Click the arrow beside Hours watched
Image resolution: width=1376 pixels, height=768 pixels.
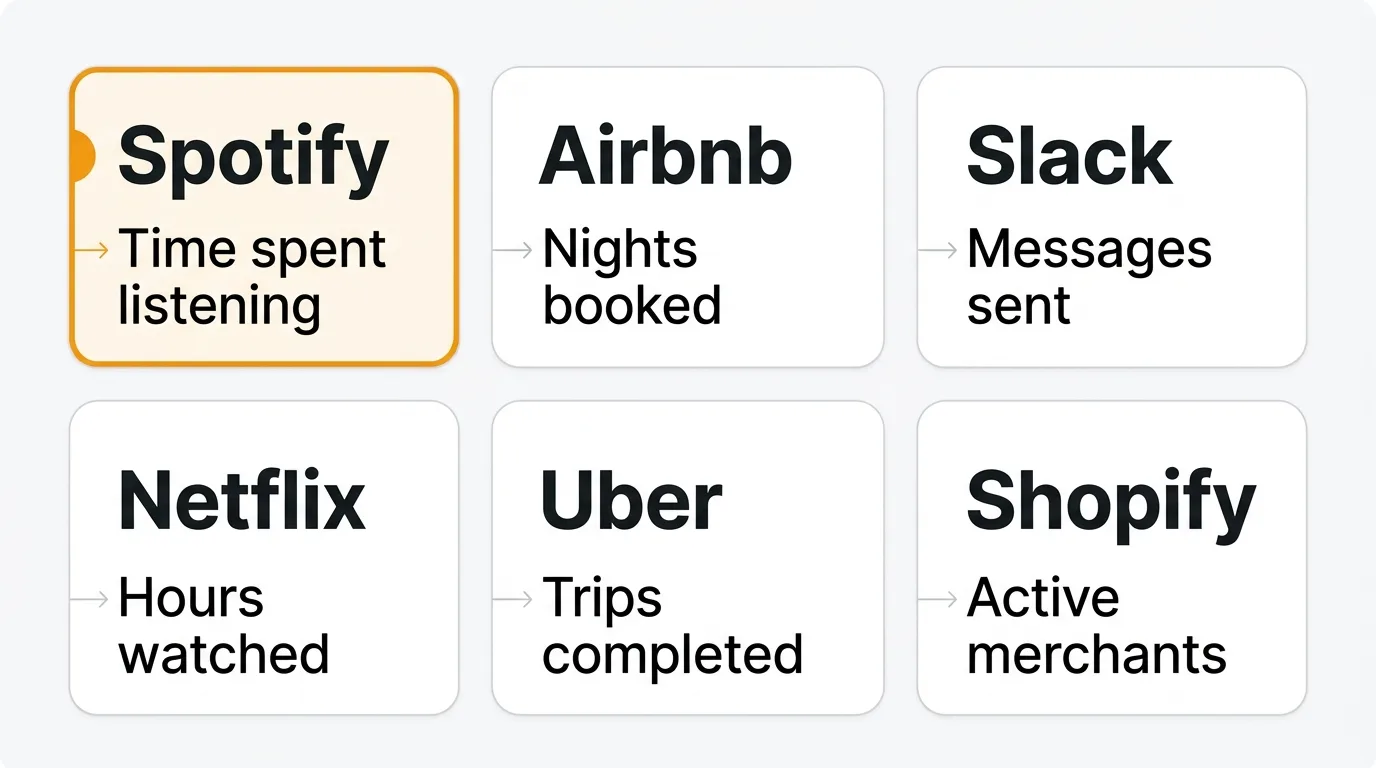tap(90, 599)
